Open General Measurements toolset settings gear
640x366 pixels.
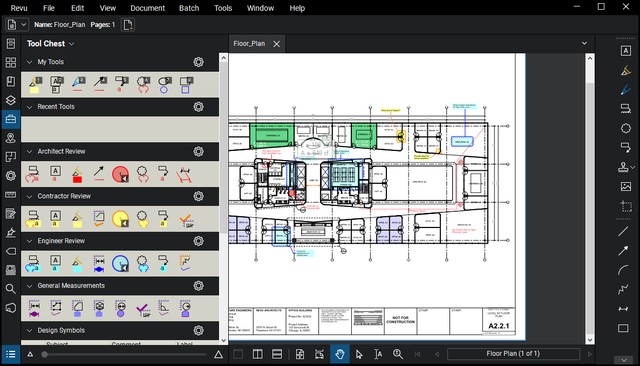[198, 286]
